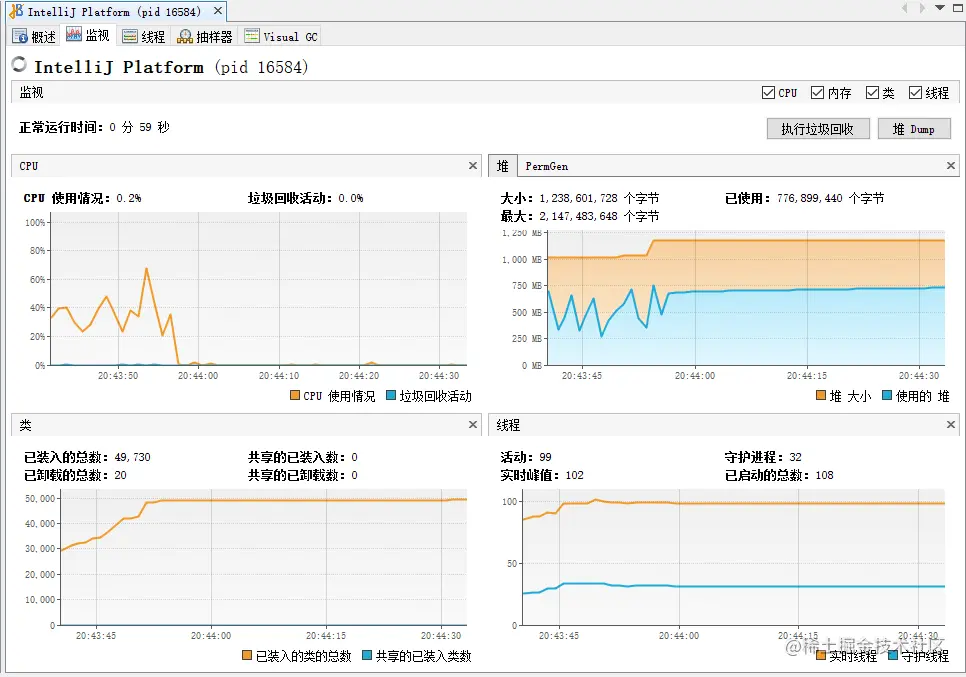
Task: Uncheck the CPU checkbox
Action: coord(768,92)
